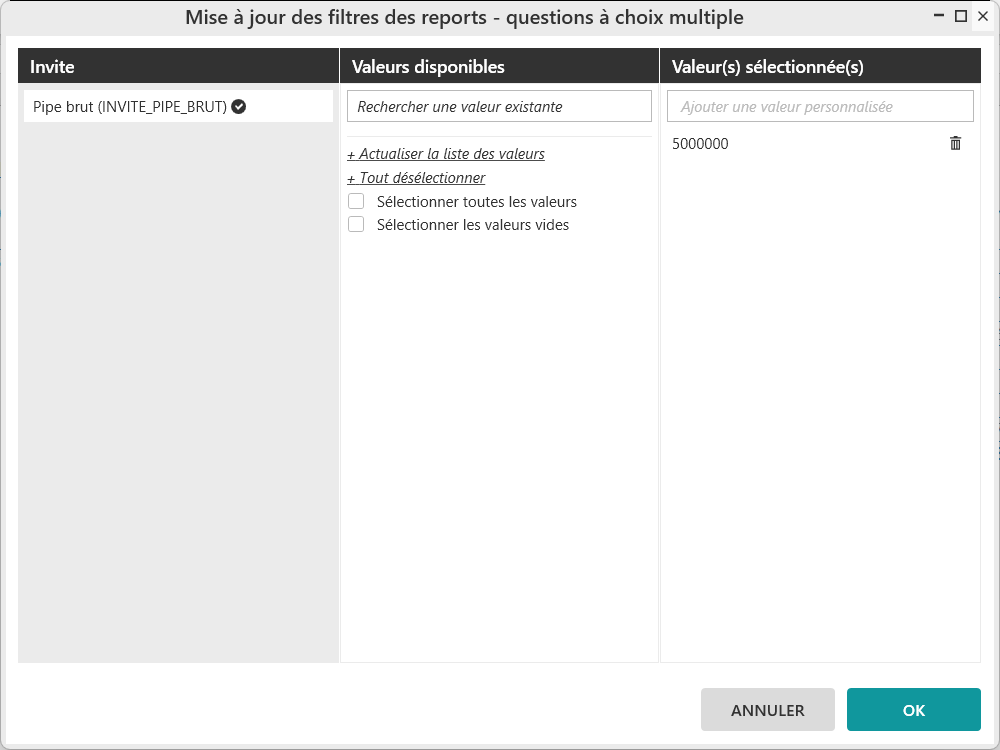Select the Pipe brut (INVITE_PIPE_BRUT) prompt
The height and width of the screenshot is (750, 1000).
point(130,107)
